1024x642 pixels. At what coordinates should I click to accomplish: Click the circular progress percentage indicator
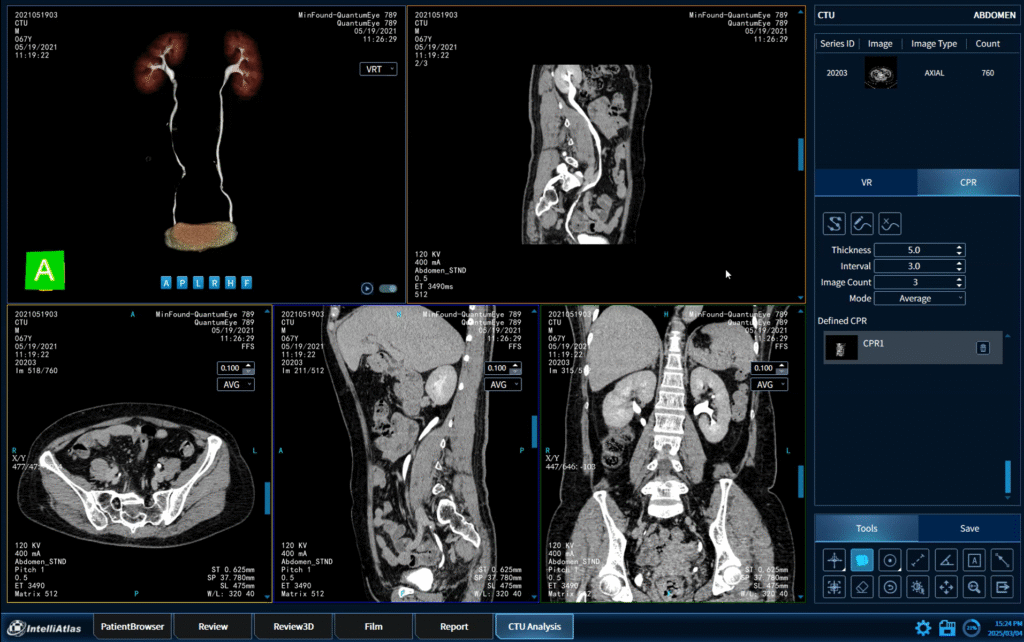point(972,628)
